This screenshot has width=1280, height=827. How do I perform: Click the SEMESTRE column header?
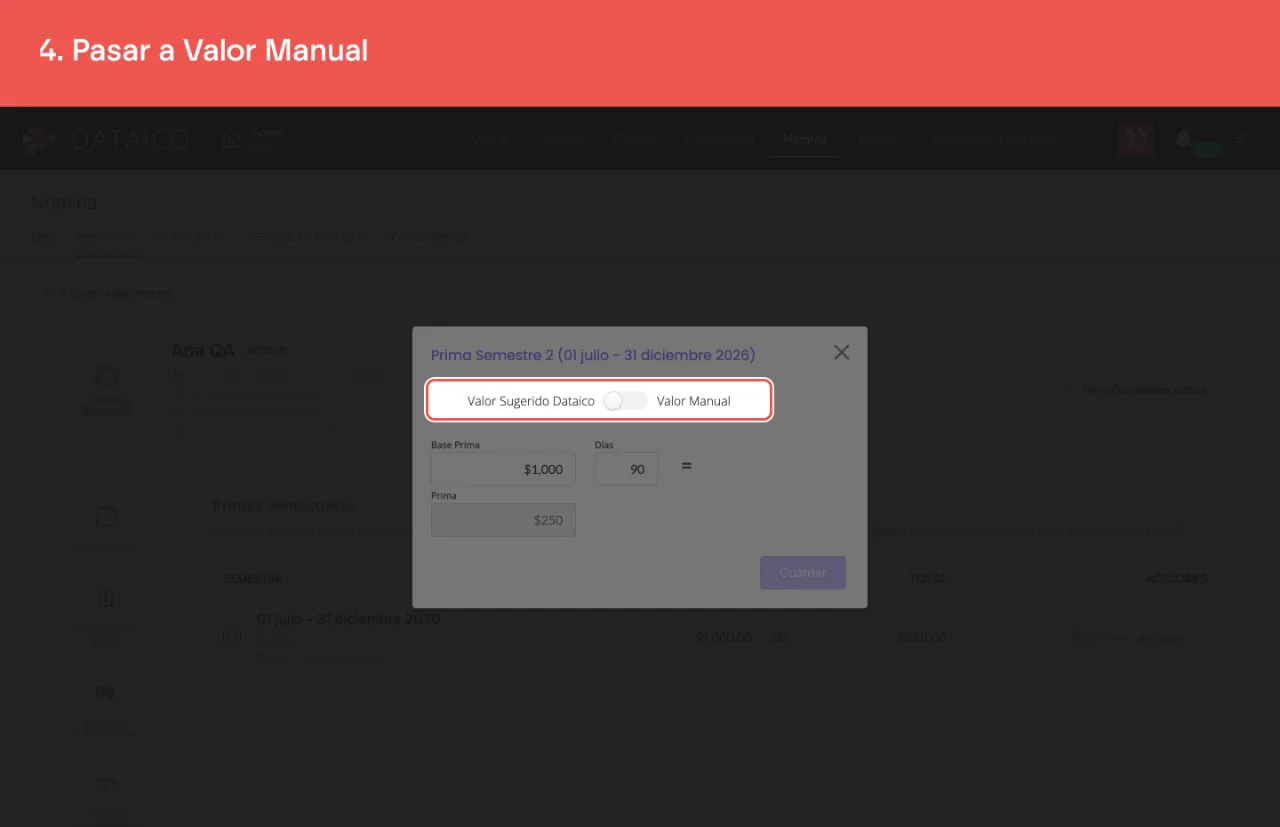[252, 578]
